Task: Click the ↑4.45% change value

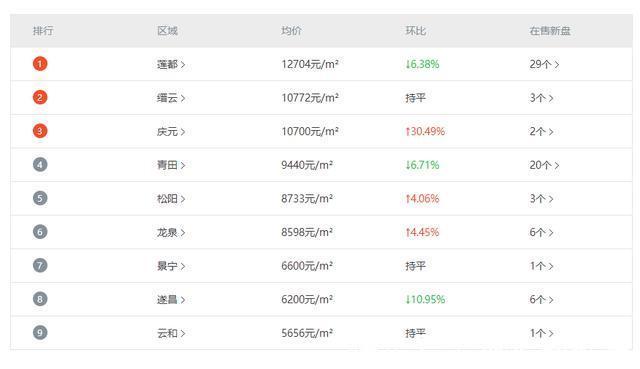Action: point(422,232)
